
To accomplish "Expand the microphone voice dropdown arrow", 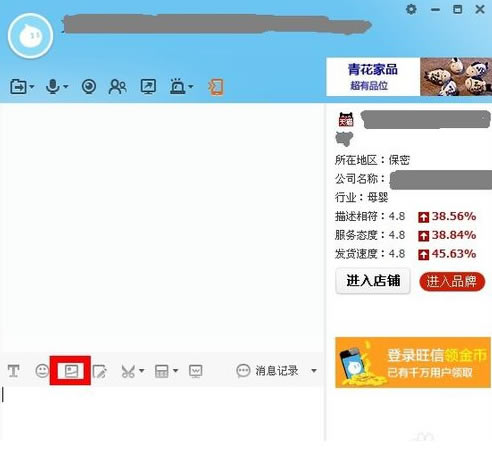I will 66,87.
